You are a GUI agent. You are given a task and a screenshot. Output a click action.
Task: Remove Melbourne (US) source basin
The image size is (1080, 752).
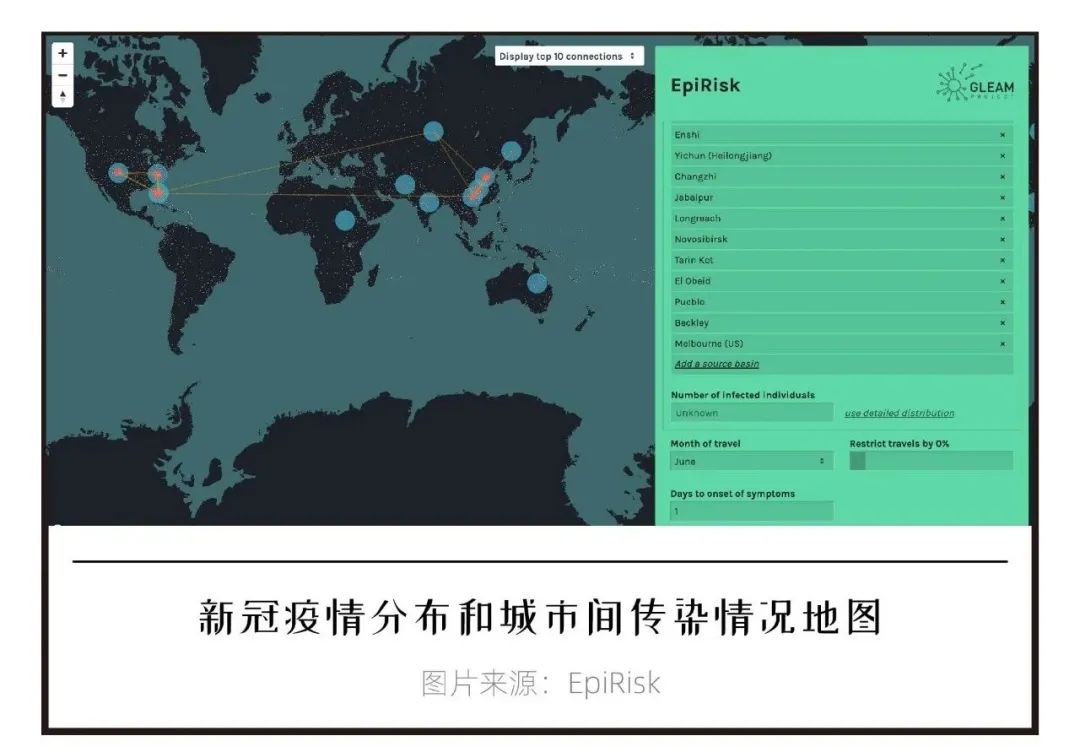point(1002,344)
